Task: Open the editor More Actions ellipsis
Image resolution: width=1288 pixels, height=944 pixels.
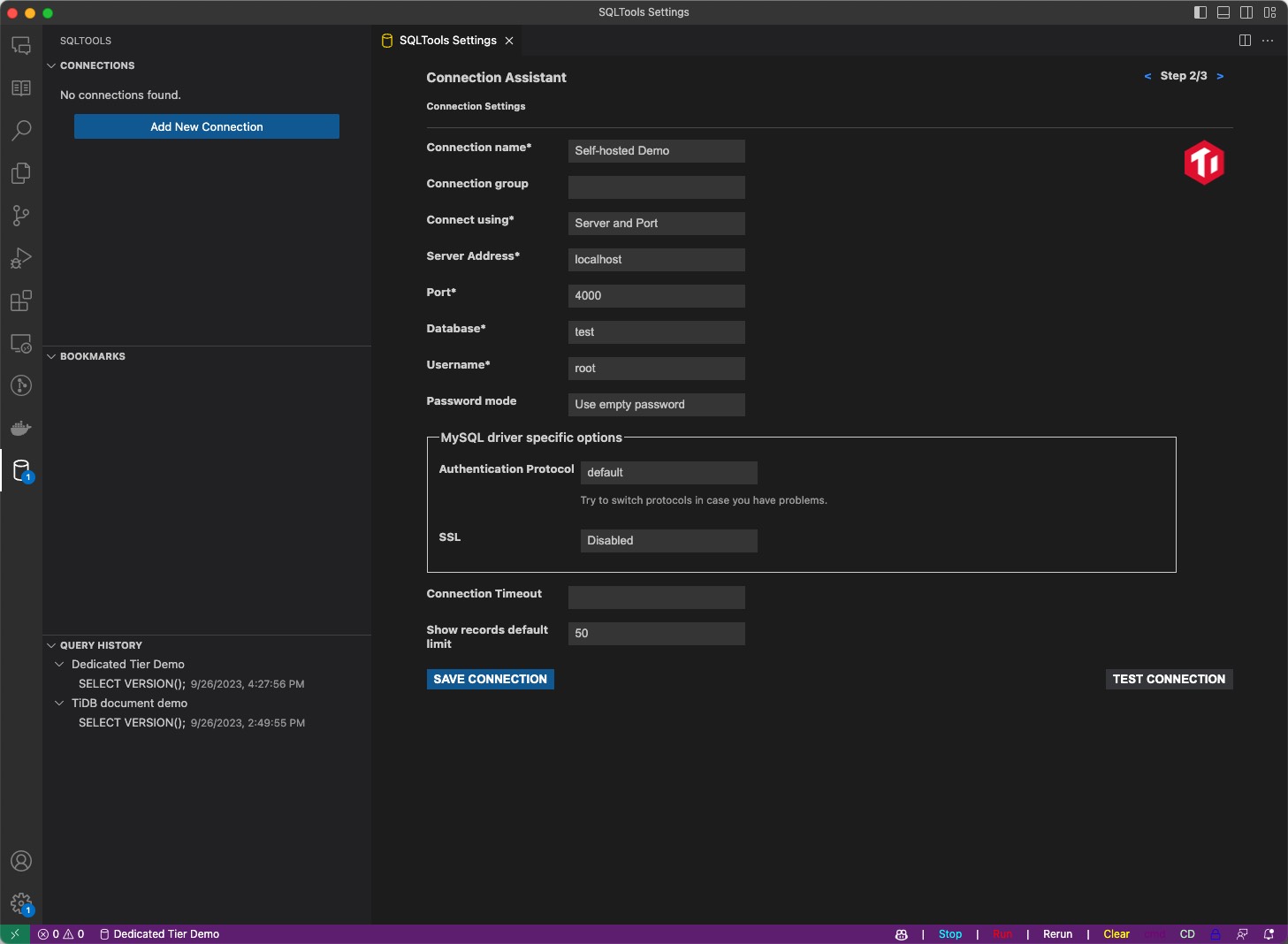Action: (1268, 41)
